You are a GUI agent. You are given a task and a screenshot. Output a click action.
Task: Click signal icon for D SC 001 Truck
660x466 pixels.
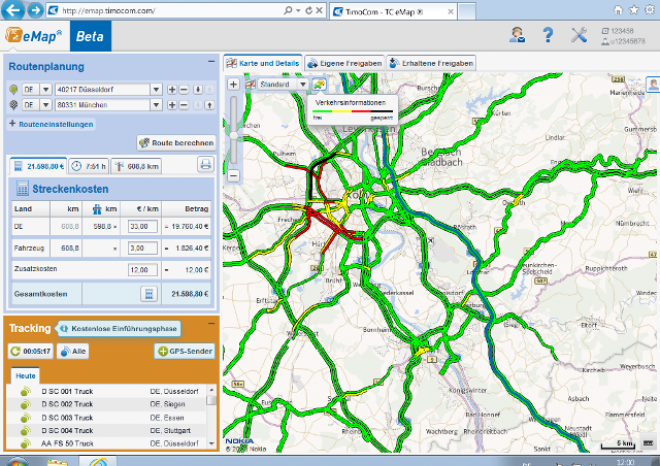pyautogui.click(x=26, y=391)
